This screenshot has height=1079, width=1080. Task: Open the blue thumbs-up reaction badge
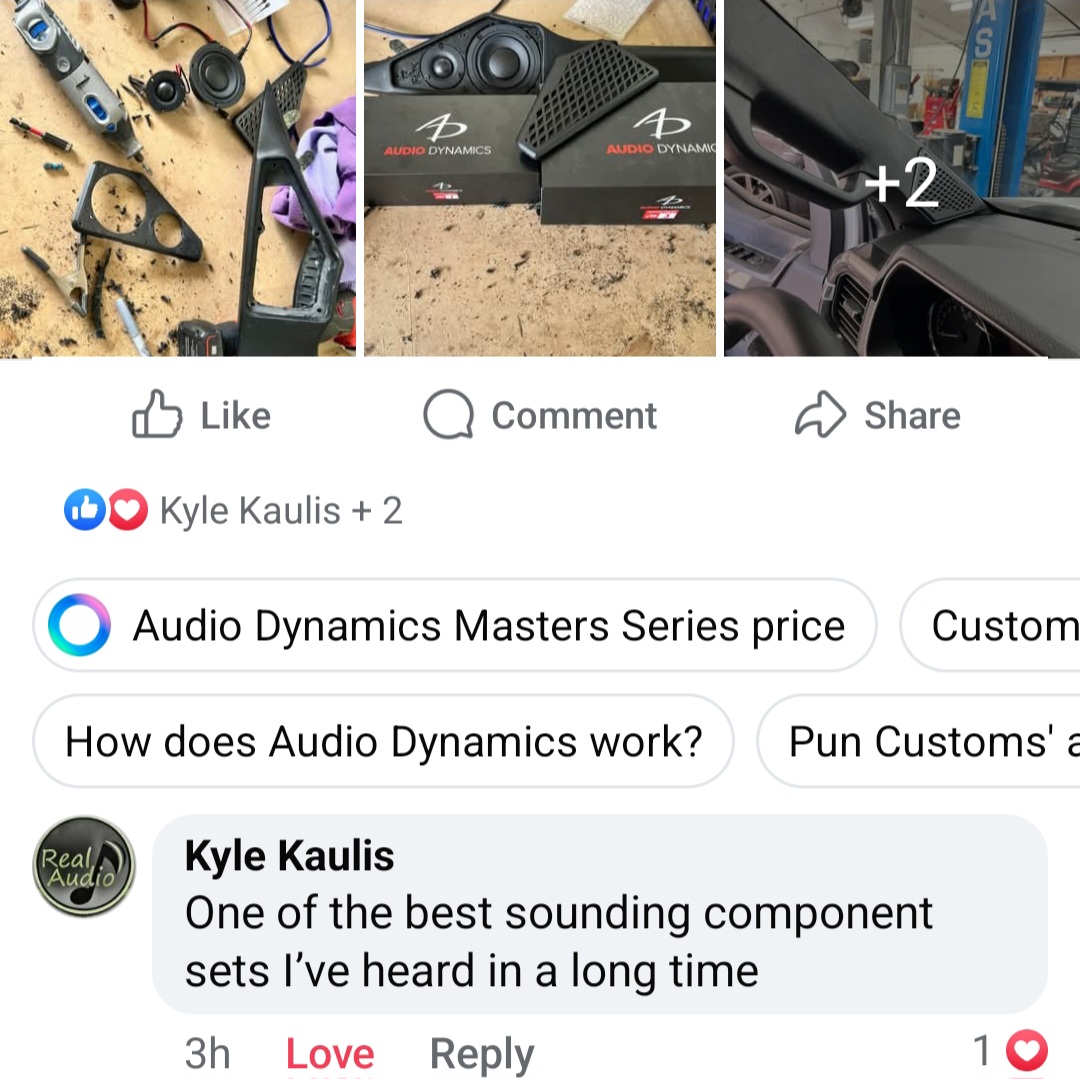(x=85, y=510)
